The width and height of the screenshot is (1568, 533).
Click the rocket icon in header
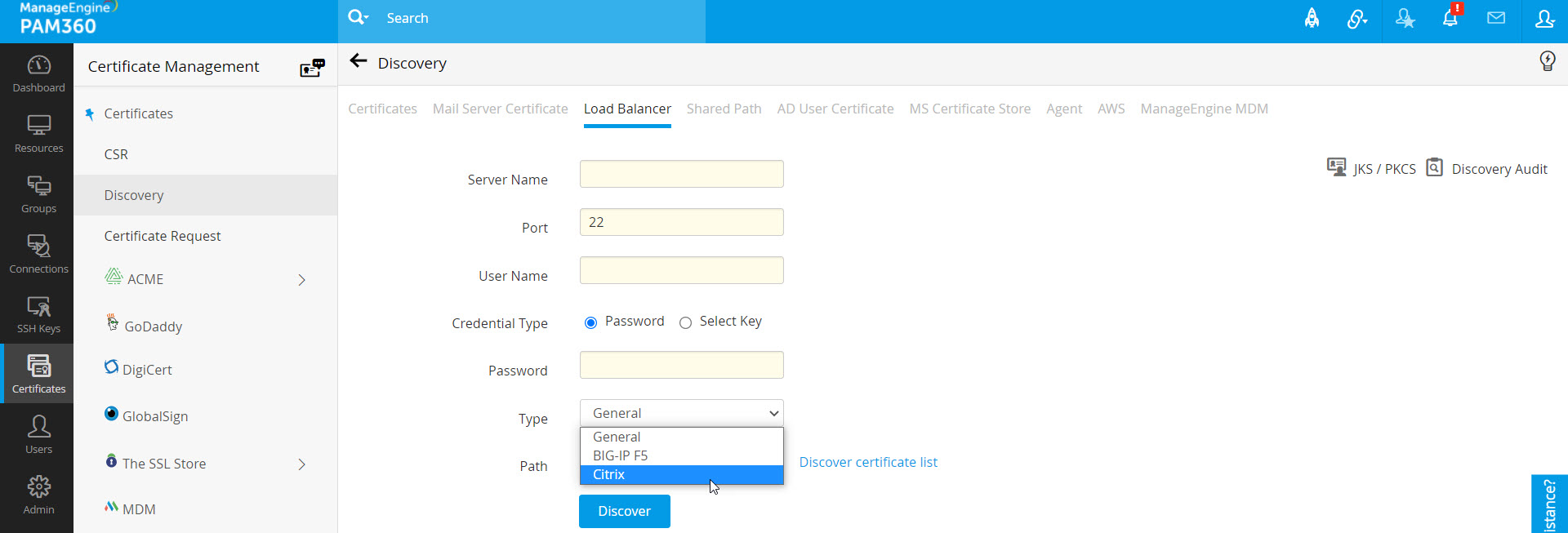coord(1312,18)
